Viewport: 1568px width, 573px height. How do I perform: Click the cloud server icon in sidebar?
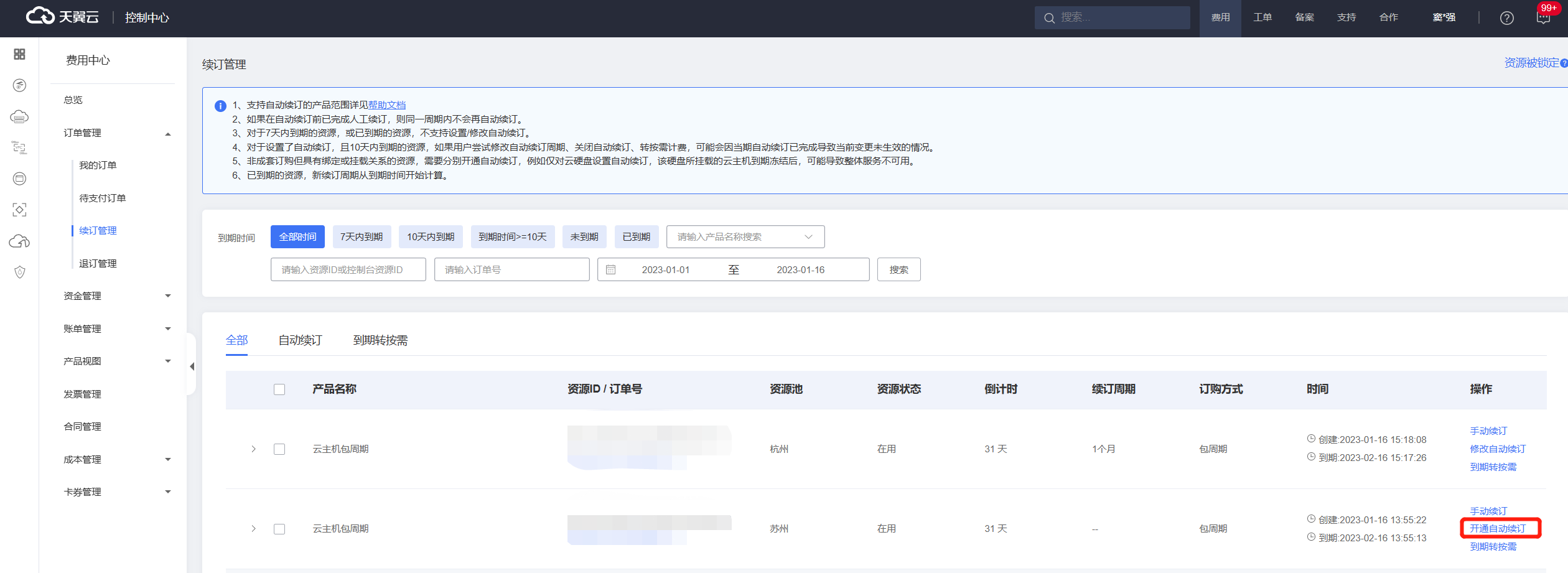click(19, 116)
